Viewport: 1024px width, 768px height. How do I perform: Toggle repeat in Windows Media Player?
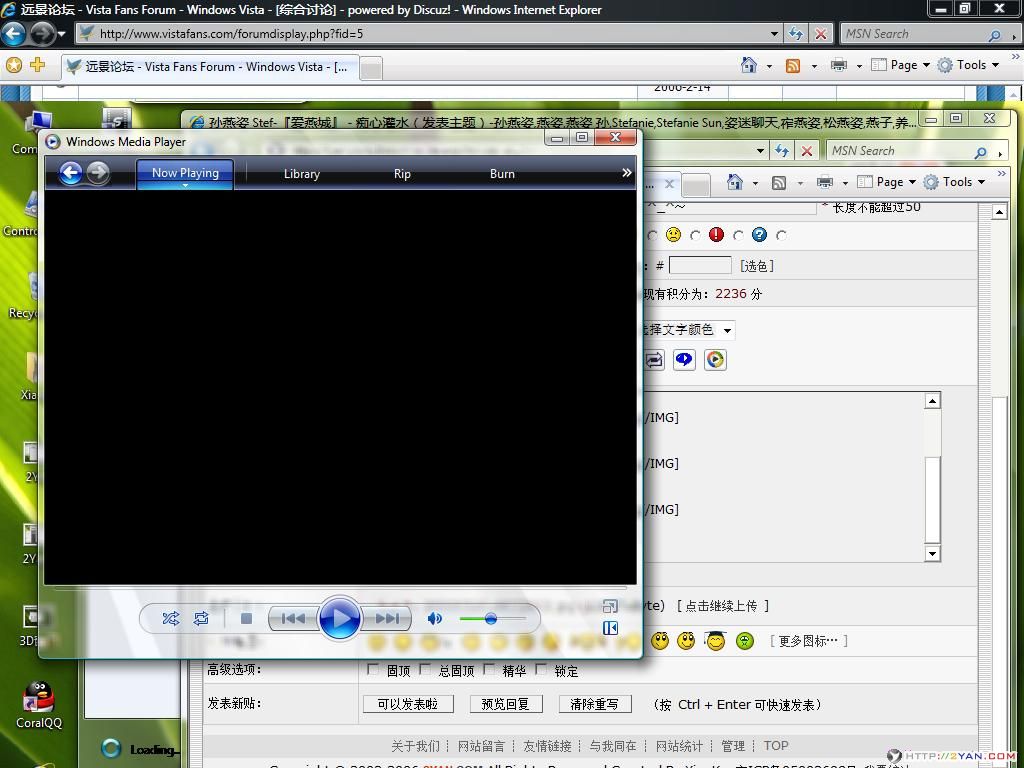click(x=201, y=619)
